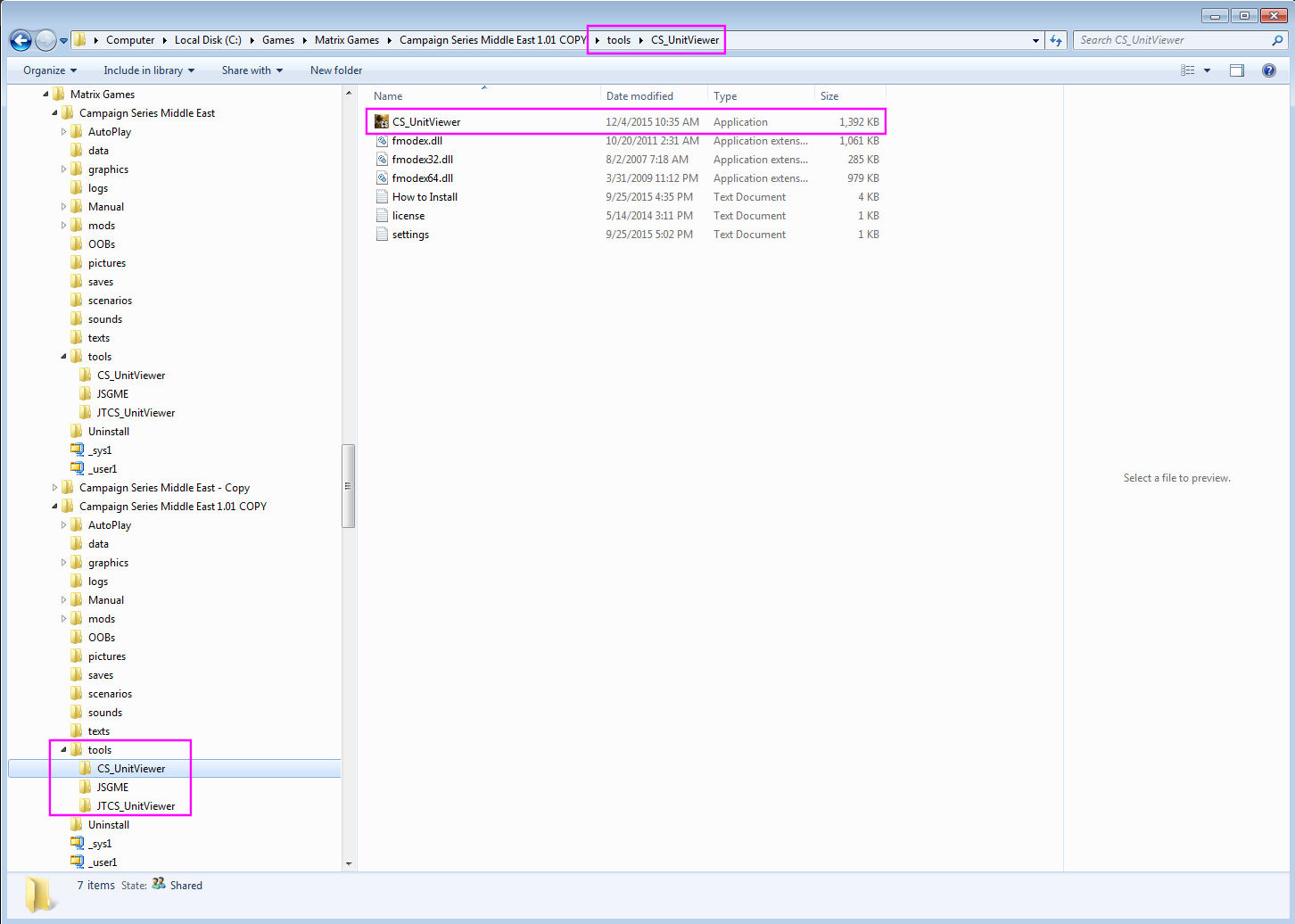Open scenarios folder in the 1.01 COPY tree
Image resolution: width=1295 pixels, height=924 pixels.
click(110, 694)
